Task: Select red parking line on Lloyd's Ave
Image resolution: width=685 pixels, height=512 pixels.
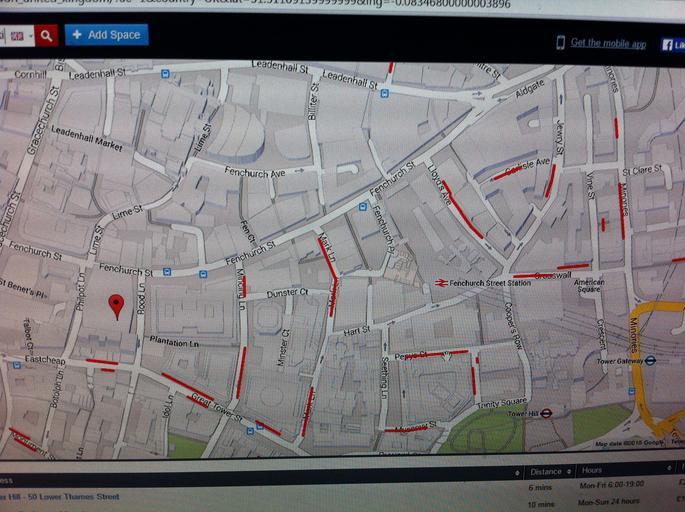Action: (462, 211)
